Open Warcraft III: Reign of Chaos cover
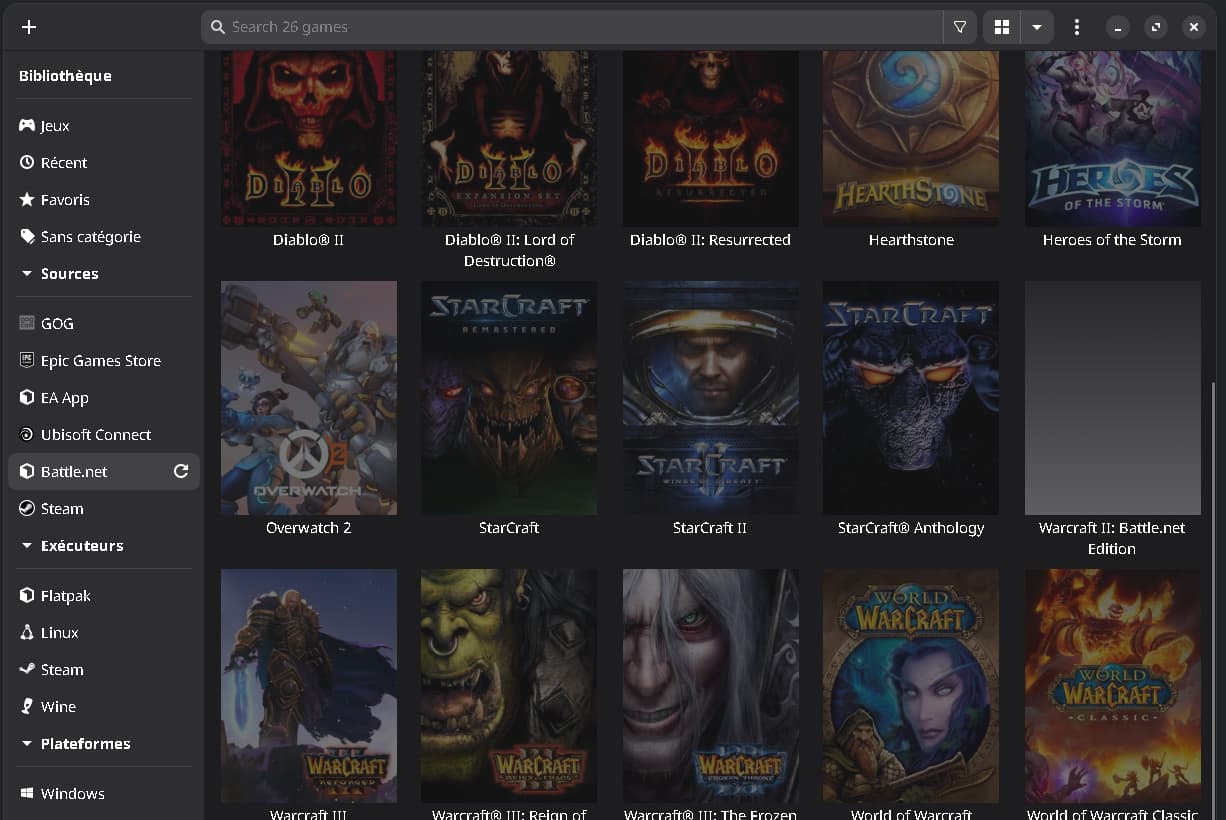Viewport: 1226px width, 820px height. (x=509, y=686)
